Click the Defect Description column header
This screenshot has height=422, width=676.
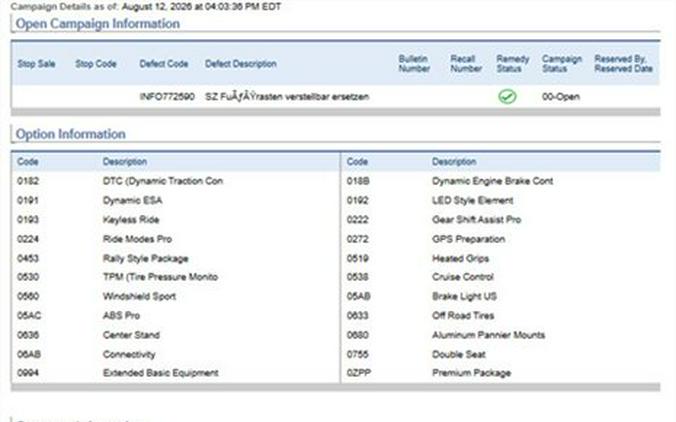pos(241,64)
